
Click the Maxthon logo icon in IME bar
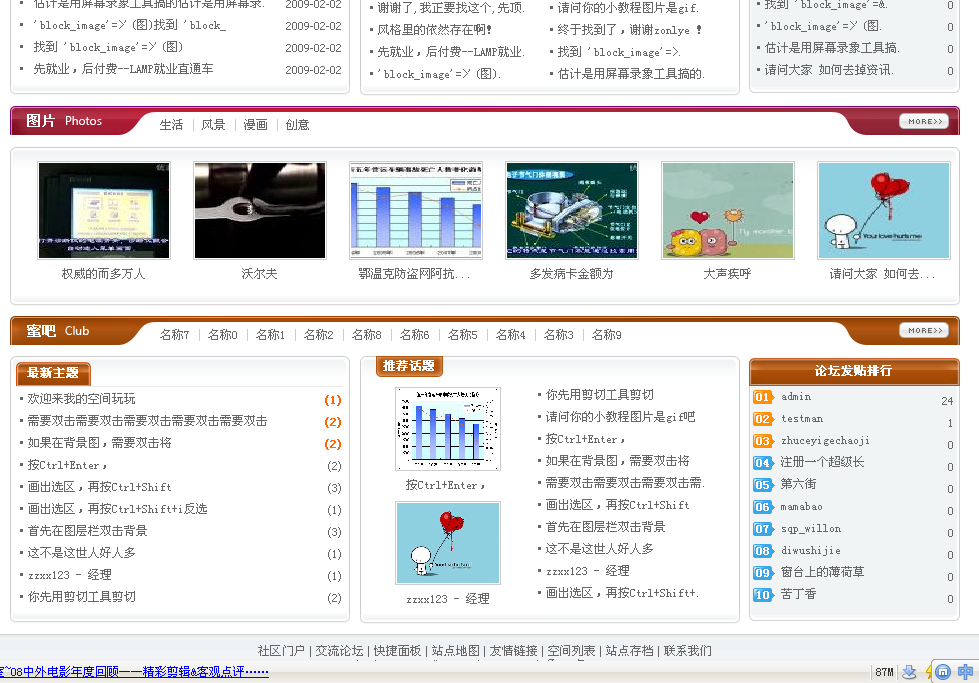(x=943, y=672)
